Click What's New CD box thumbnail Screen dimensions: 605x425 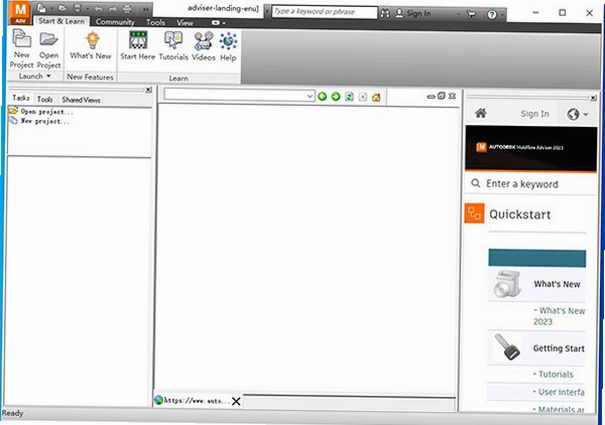pos(507,284)
